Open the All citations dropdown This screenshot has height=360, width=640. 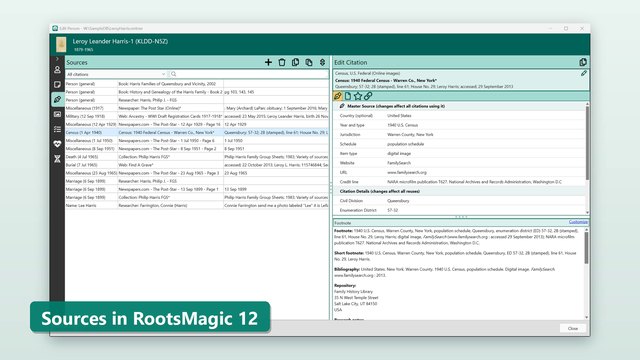pos(116,74)
